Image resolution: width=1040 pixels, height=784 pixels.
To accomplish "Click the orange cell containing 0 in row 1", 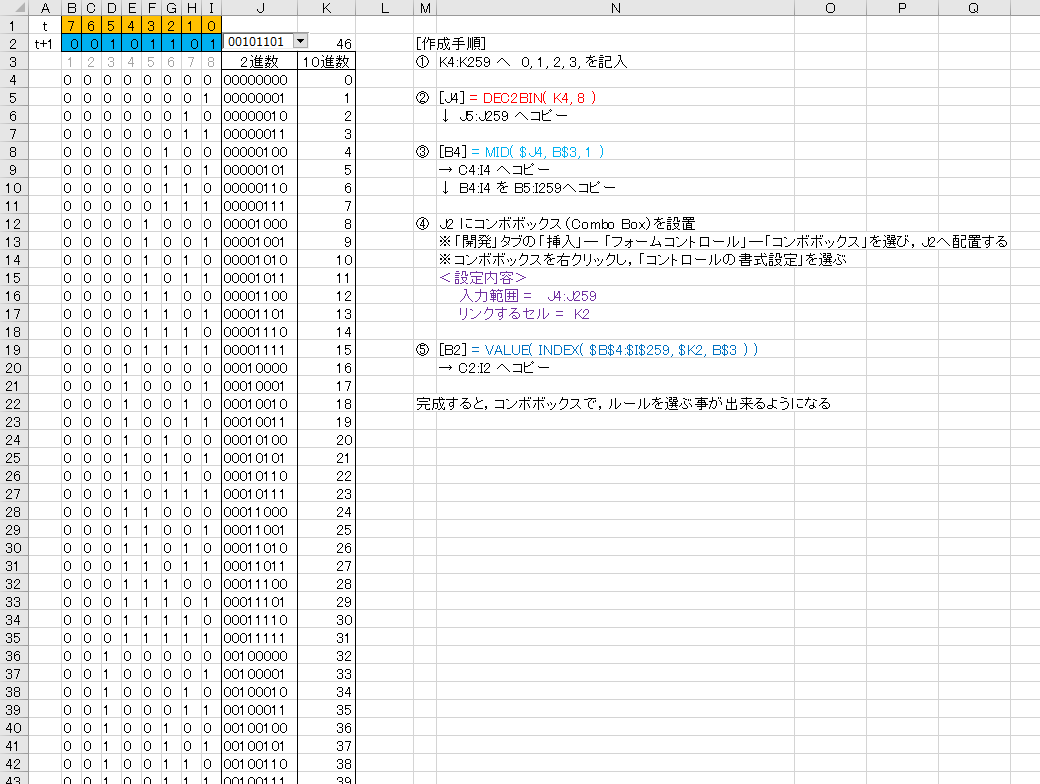I will pos(211,26).
